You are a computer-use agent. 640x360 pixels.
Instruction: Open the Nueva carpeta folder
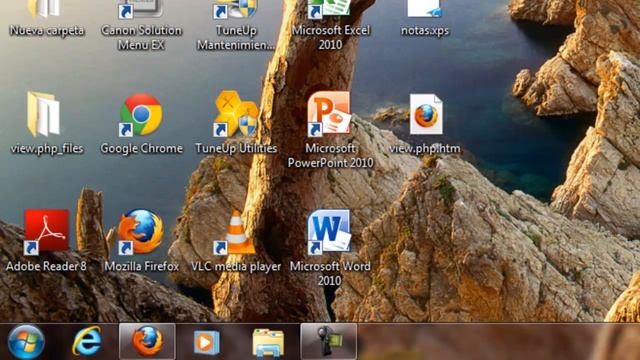pyautogui.click(x=44, y=9)
